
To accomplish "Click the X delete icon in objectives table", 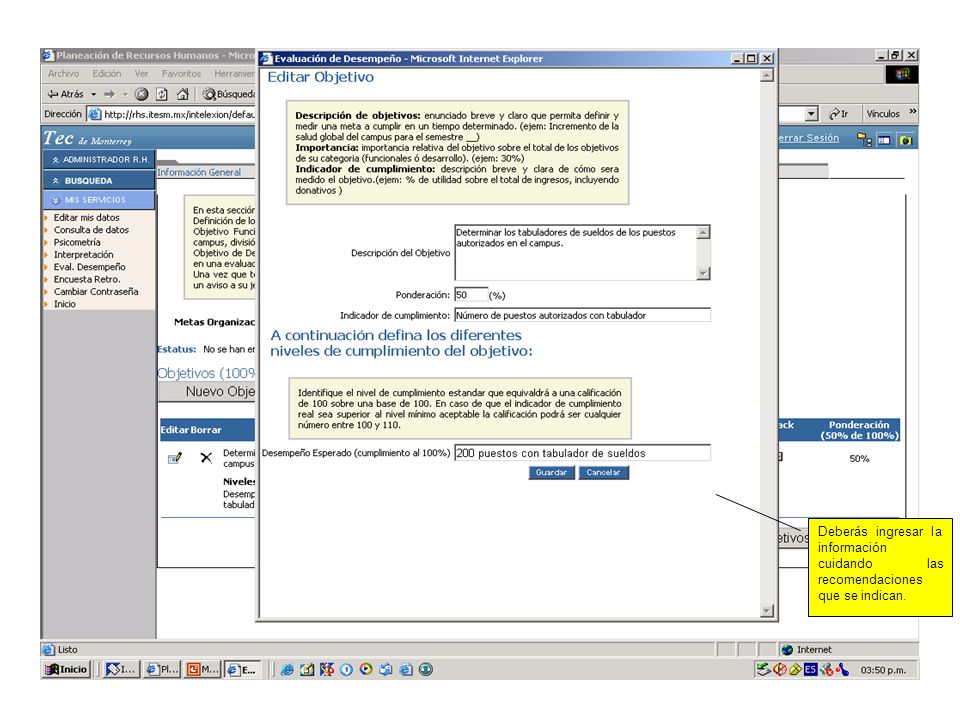I will point(206,457).
